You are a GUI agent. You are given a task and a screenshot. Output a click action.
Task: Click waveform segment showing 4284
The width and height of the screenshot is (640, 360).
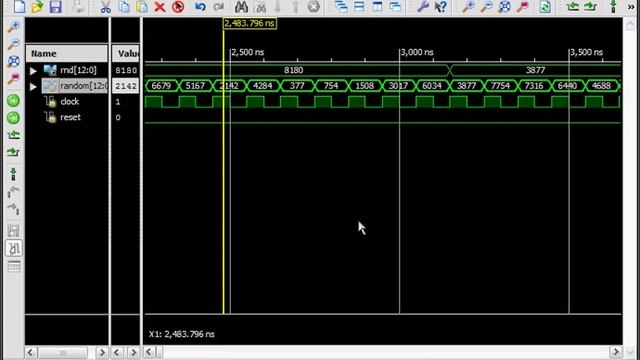263,86
